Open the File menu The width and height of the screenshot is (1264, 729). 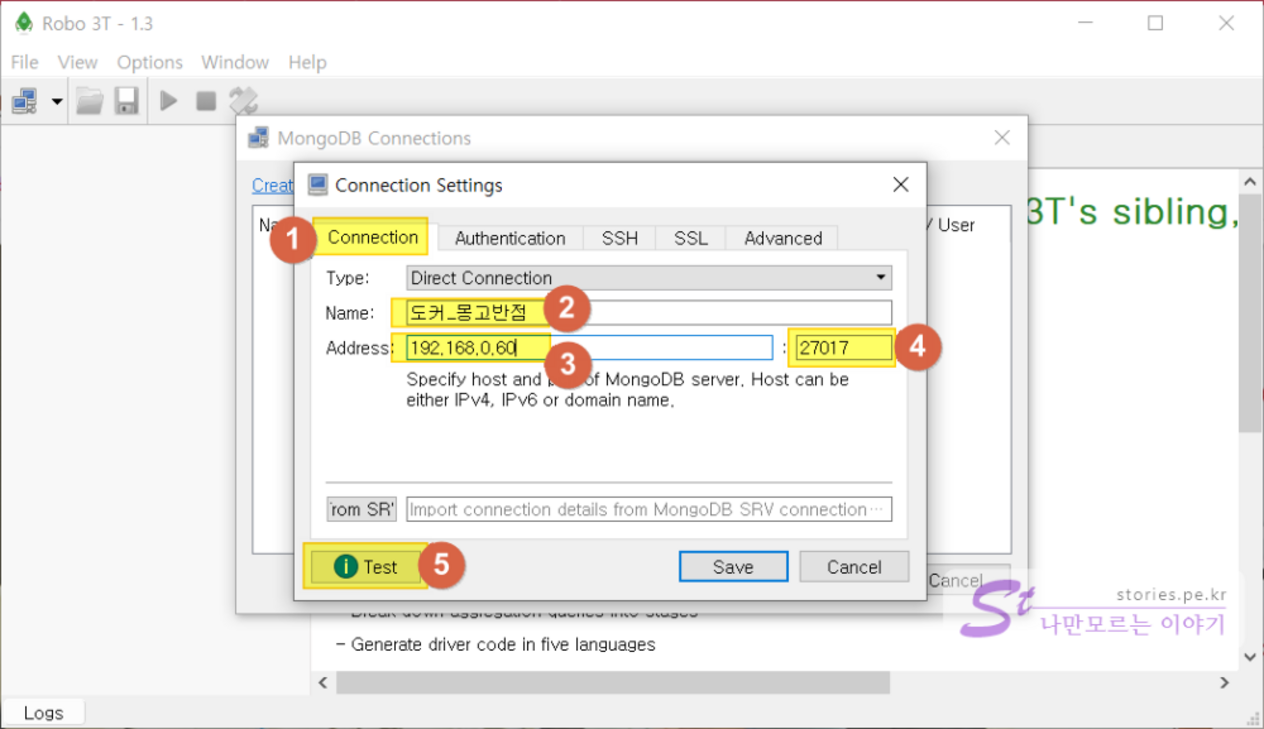click(x=24, y=62)
